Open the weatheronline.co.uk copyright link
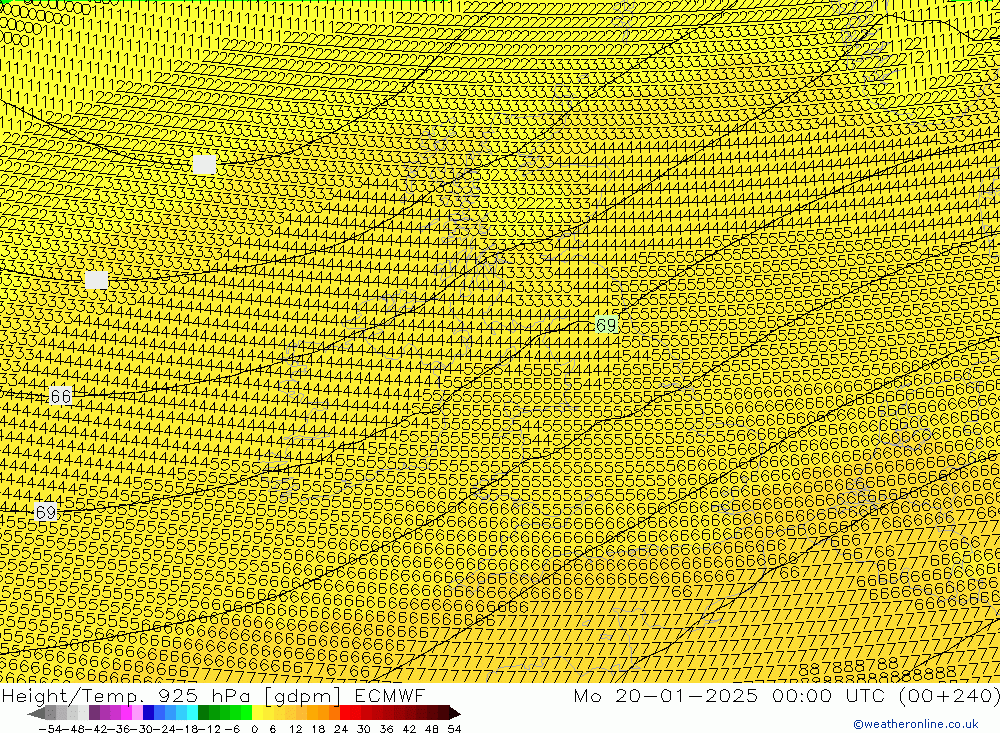The height and width of the screenshot is (733, 1000). pos(916,724)
